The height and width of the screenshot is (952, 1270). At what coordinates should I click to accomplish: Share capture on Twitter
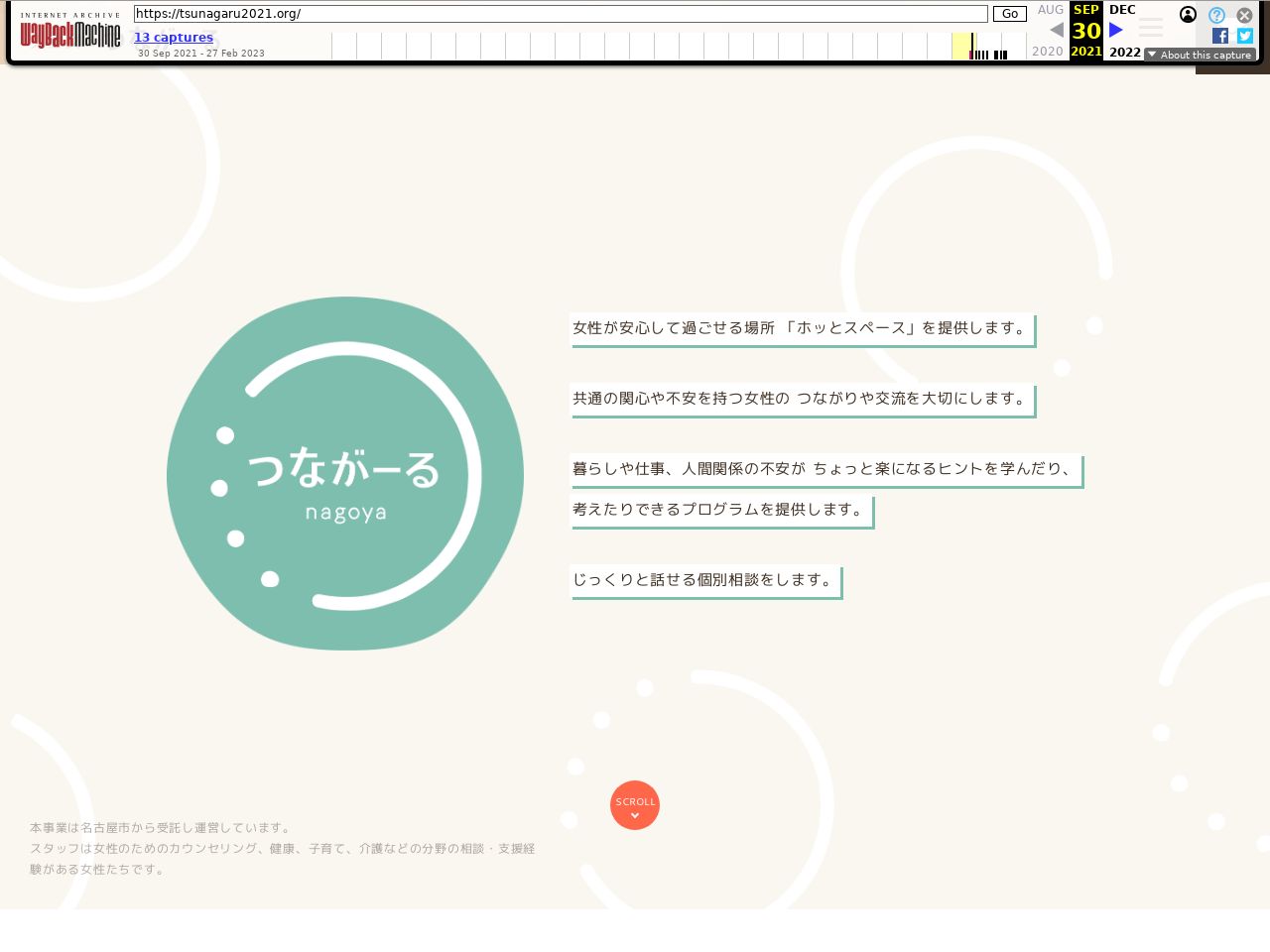tap(1244, 36)
